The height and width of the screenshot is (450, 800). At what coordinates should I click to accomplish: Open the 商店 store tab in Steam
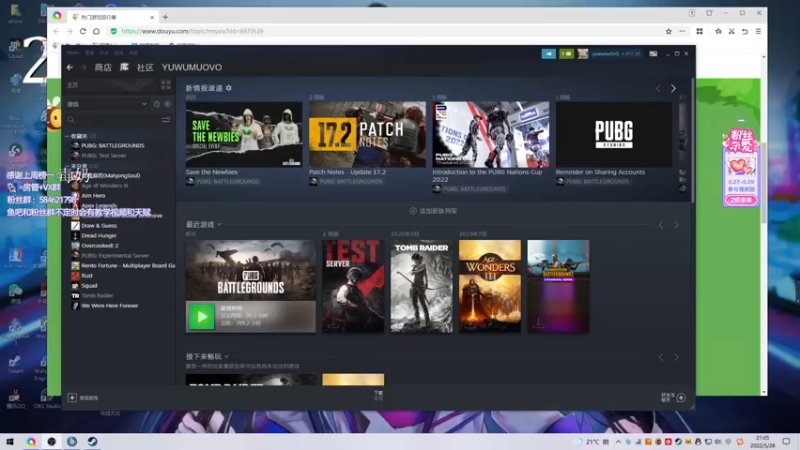pos(103,67)
